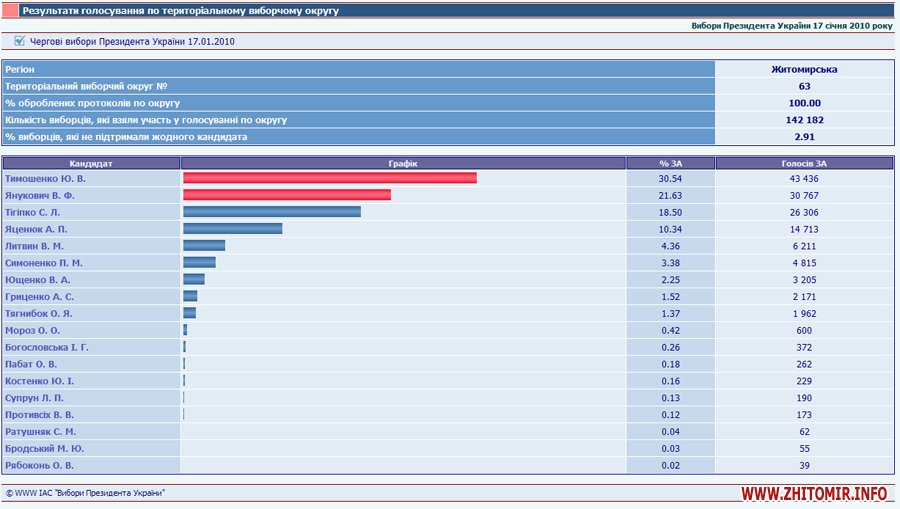This screenshot has height=509, width=900.
Task: Click the Житомирська region value
Action: point(804,69)
